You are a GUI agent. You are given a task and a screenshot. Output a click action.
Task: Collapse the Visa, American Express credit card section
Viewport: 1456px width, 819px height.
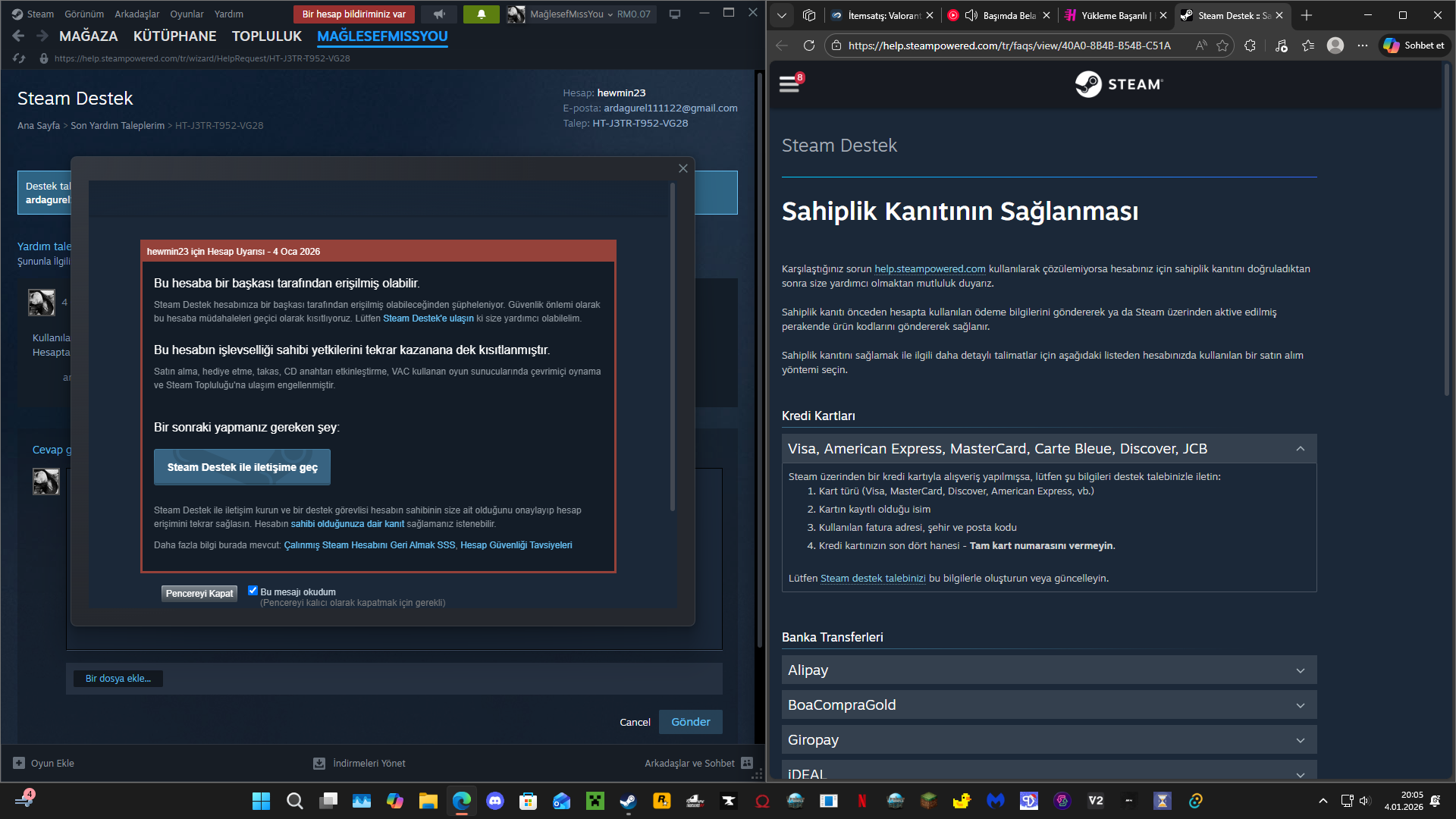(x=1049, y=449)
